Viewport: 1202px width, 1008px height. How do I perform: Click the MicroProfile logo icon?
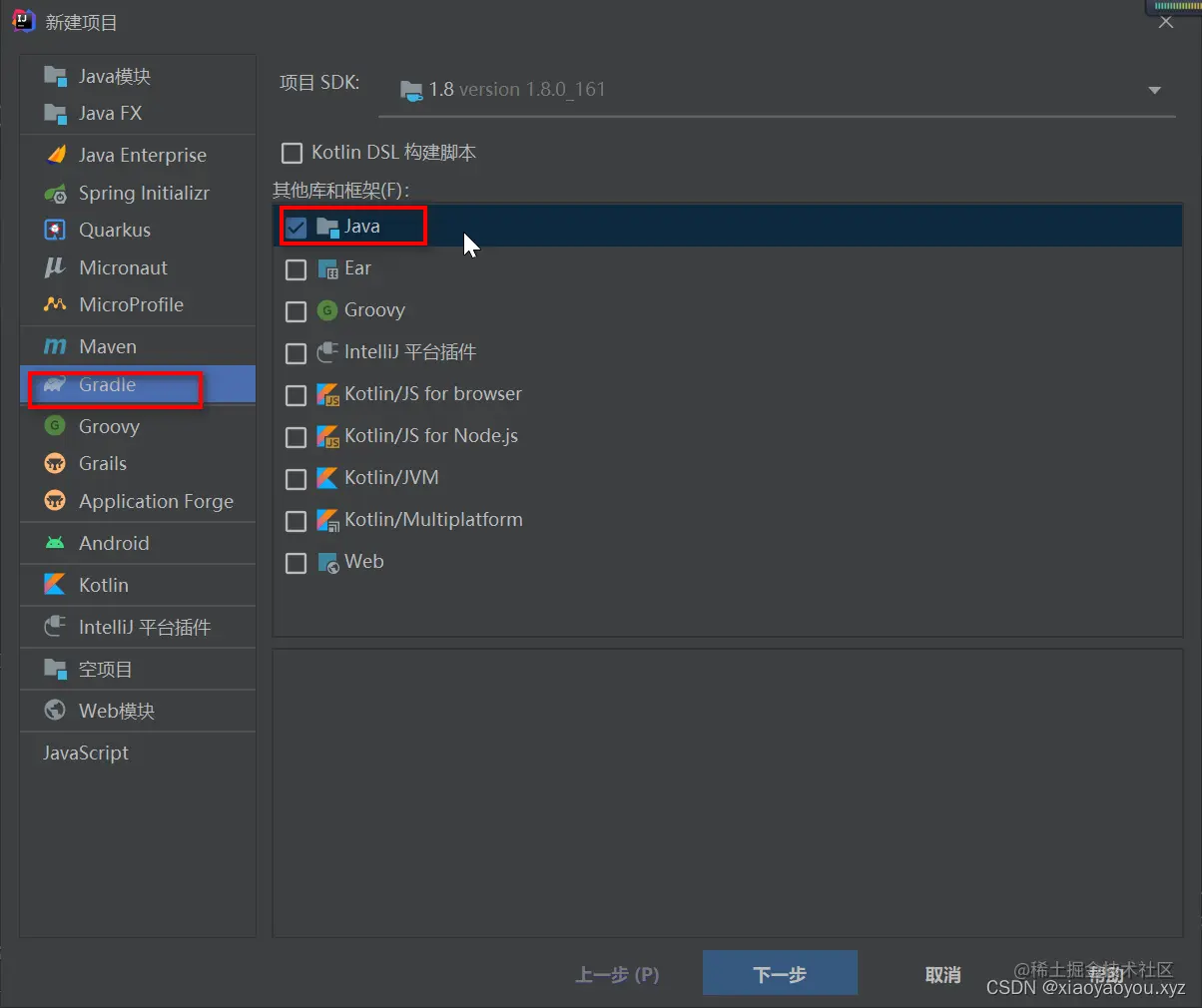point(55,304)
